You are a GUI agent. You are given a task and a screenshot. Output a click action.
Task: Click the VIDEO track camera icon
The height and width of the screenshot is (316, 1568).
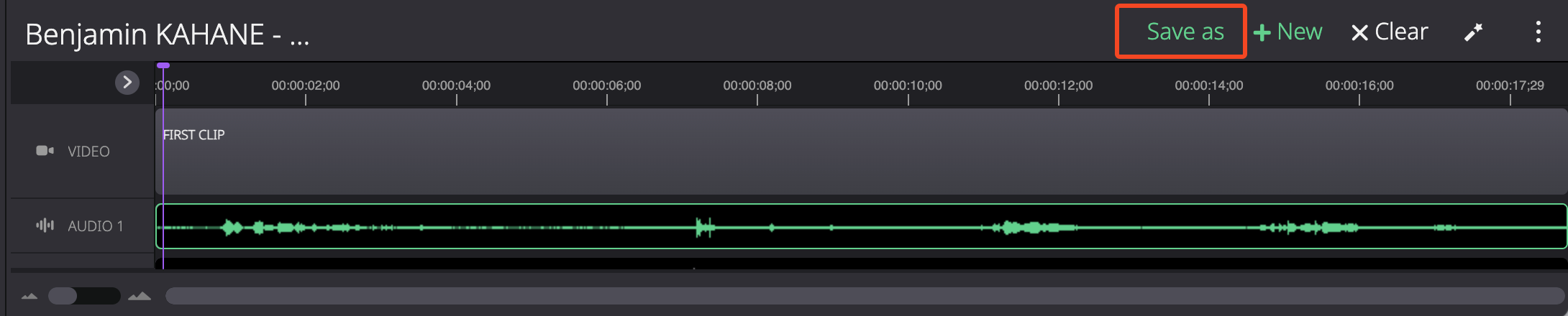(45, 151)
